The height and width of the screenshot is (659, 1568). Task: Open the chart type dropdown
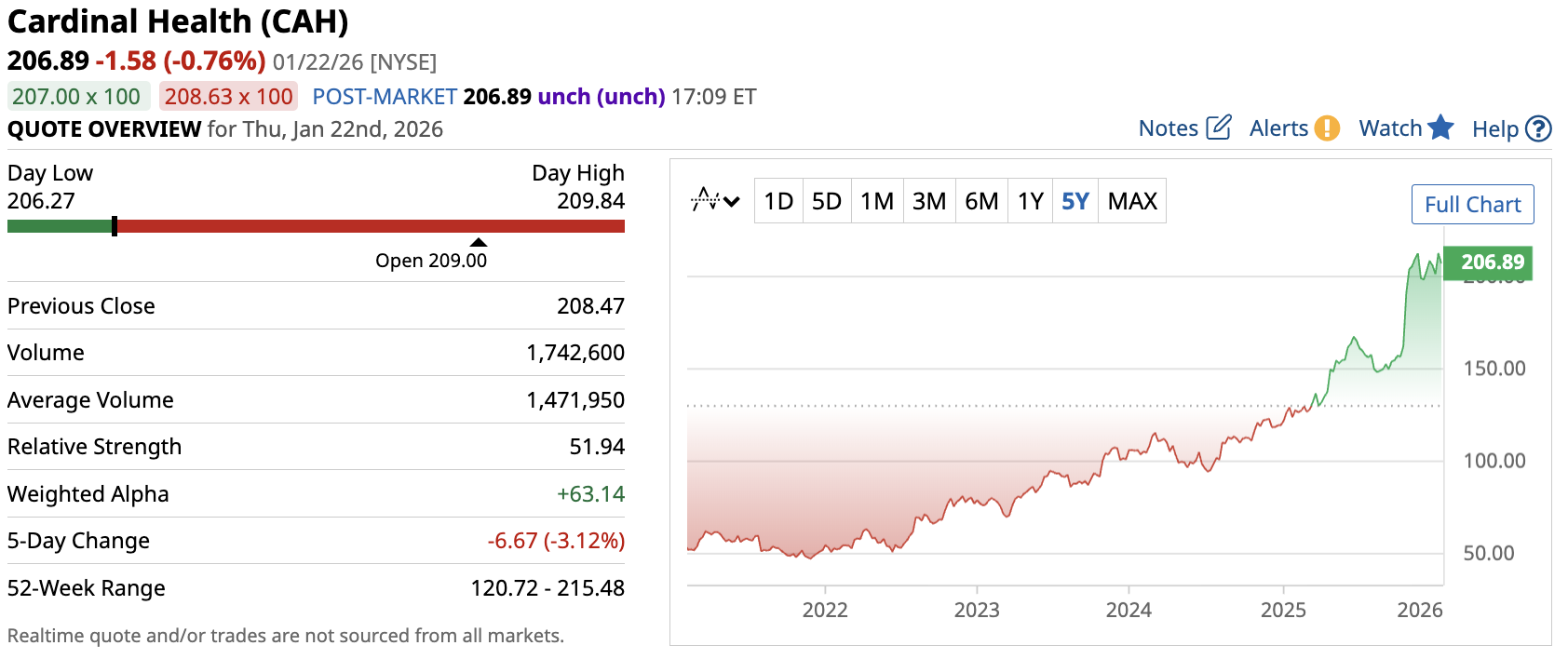tap(715, 201)
